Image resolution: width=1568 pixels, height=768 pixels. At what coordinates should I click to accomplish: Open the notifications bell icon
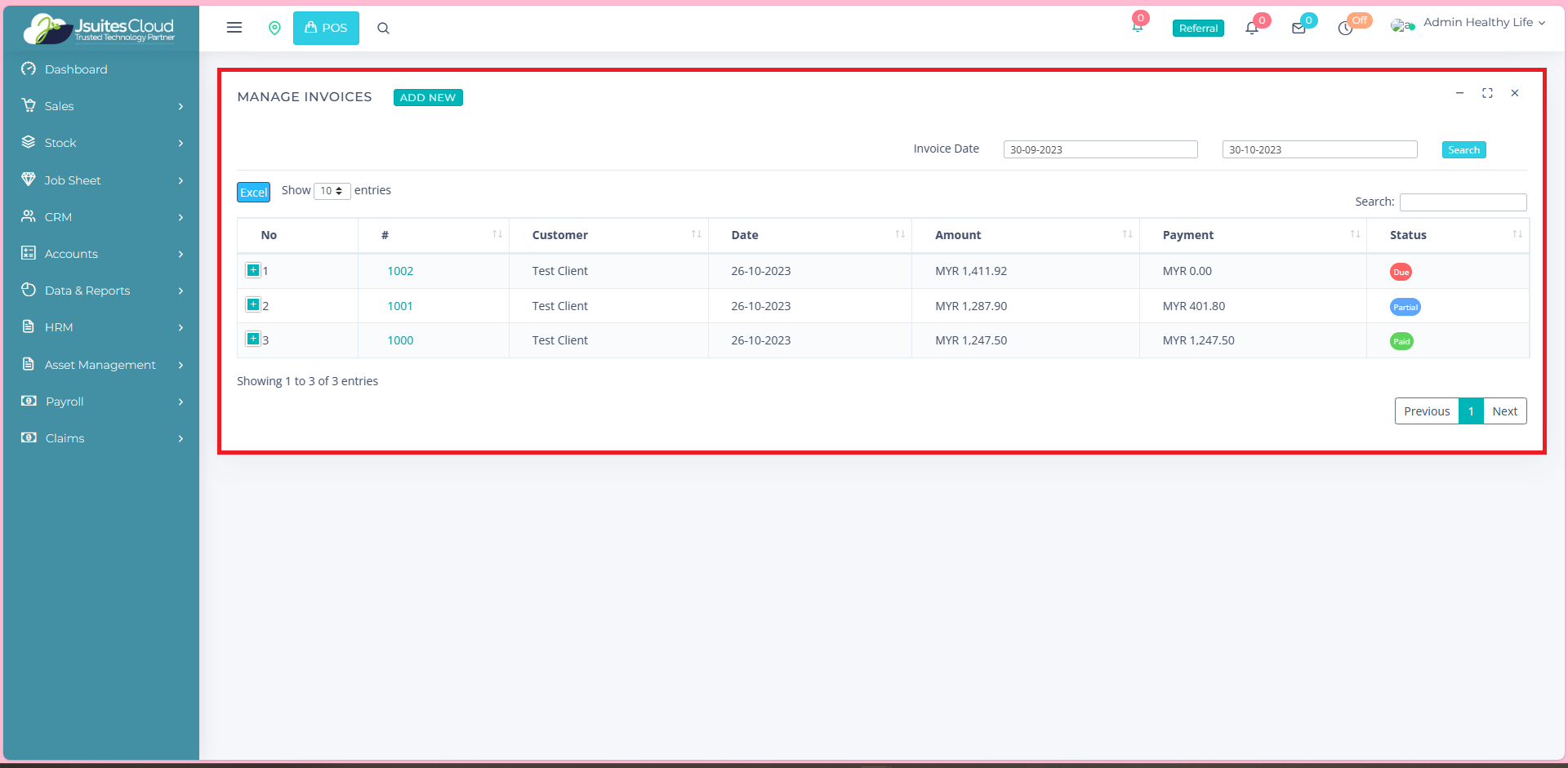(x=1251, y=29)
